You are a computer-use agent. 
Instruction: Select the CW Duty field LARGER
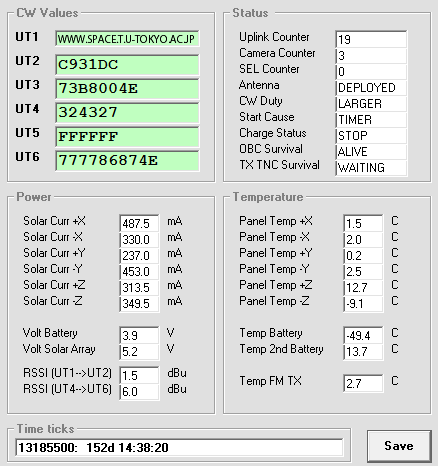[371, 104]
